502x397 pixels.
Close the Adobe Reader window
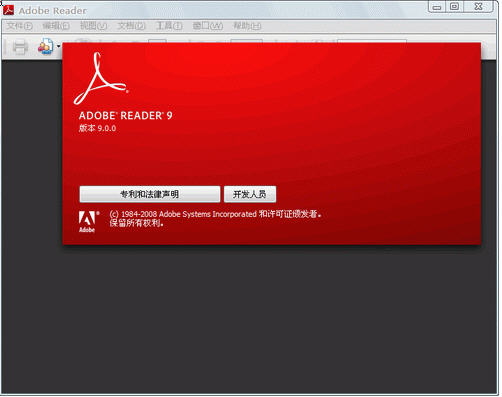point(479,7)
